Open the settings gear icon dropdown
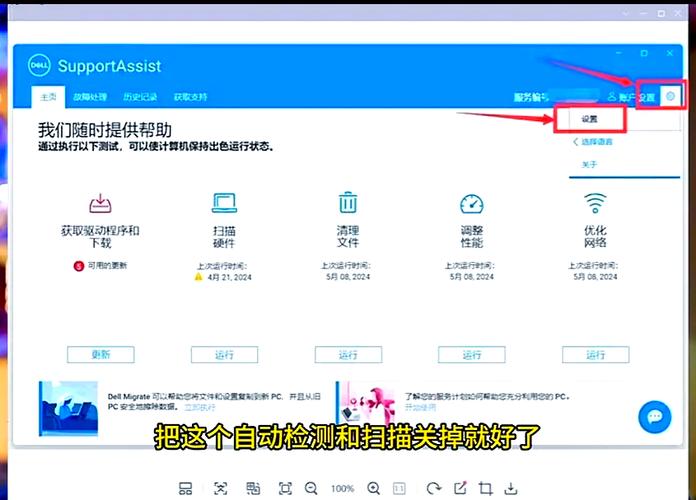The height and width of the screenshot is (500, 696). [670, 96]
